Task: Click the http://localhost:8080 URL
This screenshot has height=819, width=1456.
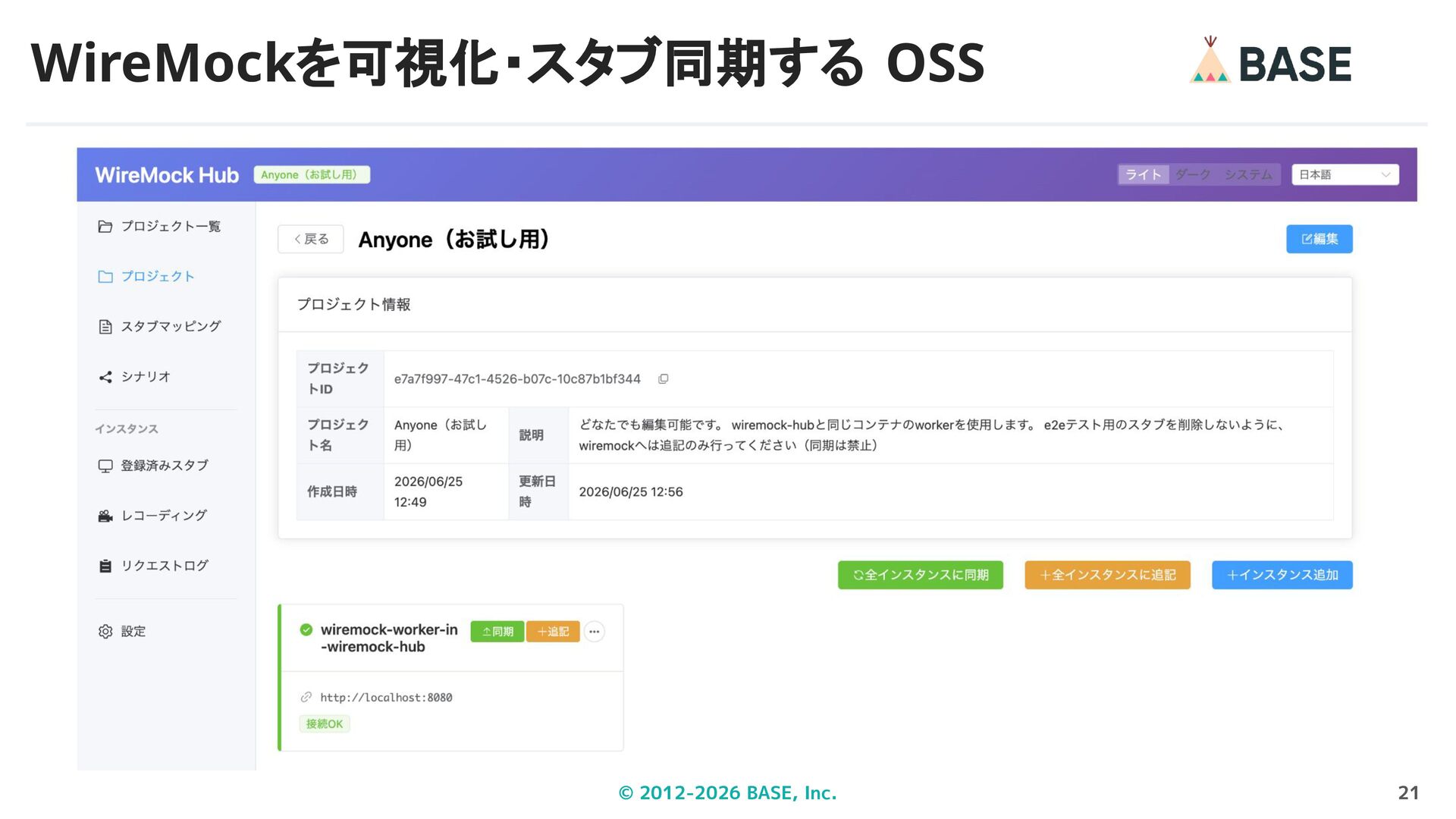Action: [386, 698]
